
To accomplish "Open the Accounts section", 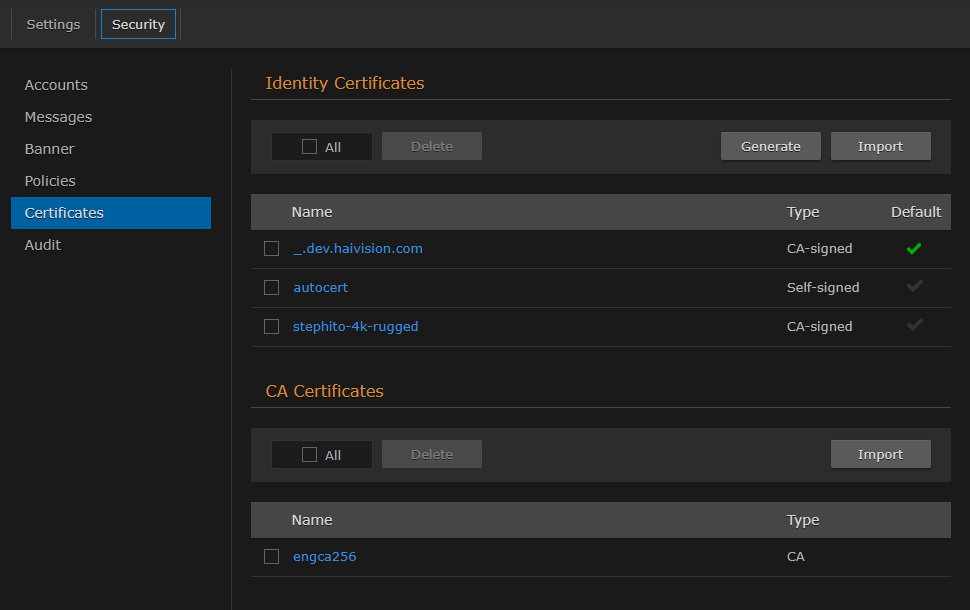I will tap(55, 85).
